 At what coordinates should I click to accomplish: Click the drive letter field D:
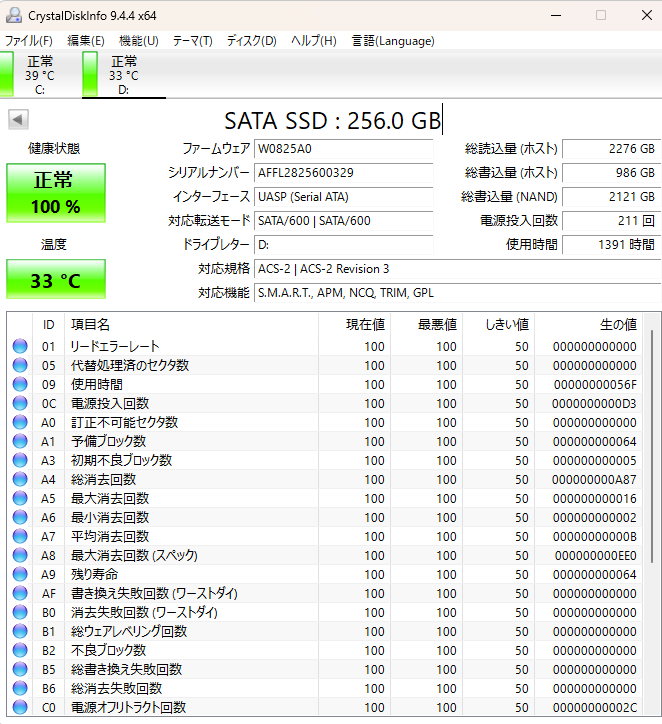(x=343, y=245)
